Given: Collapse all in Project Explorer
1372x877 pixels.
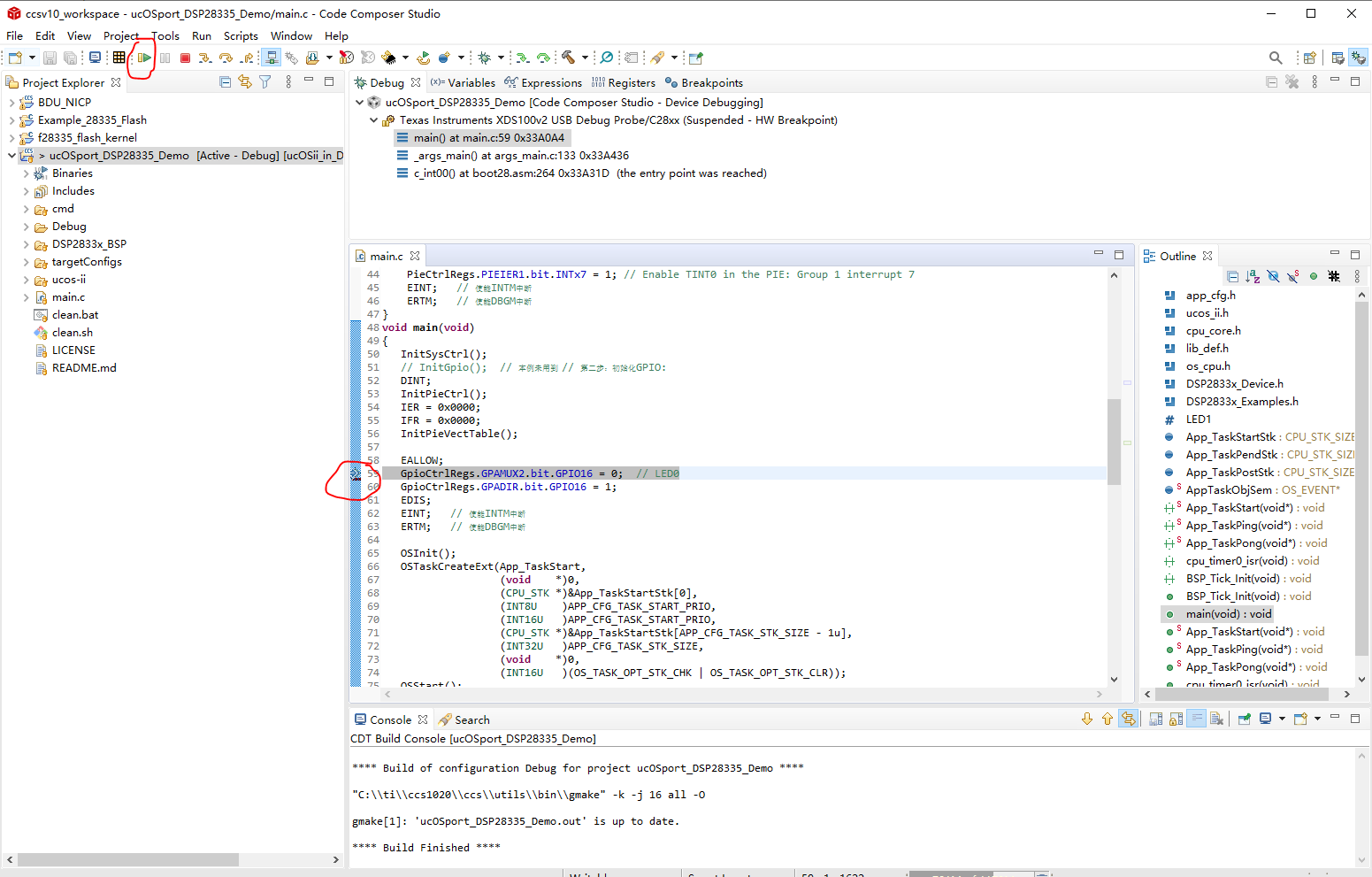Looking at the screenshot, I should 225,82.
